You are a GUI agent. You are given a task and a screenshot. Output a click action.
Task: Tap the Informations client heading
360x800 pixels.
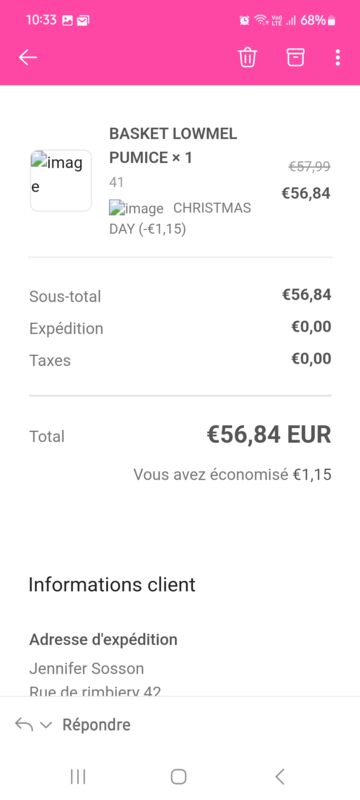tap(112, 585)
